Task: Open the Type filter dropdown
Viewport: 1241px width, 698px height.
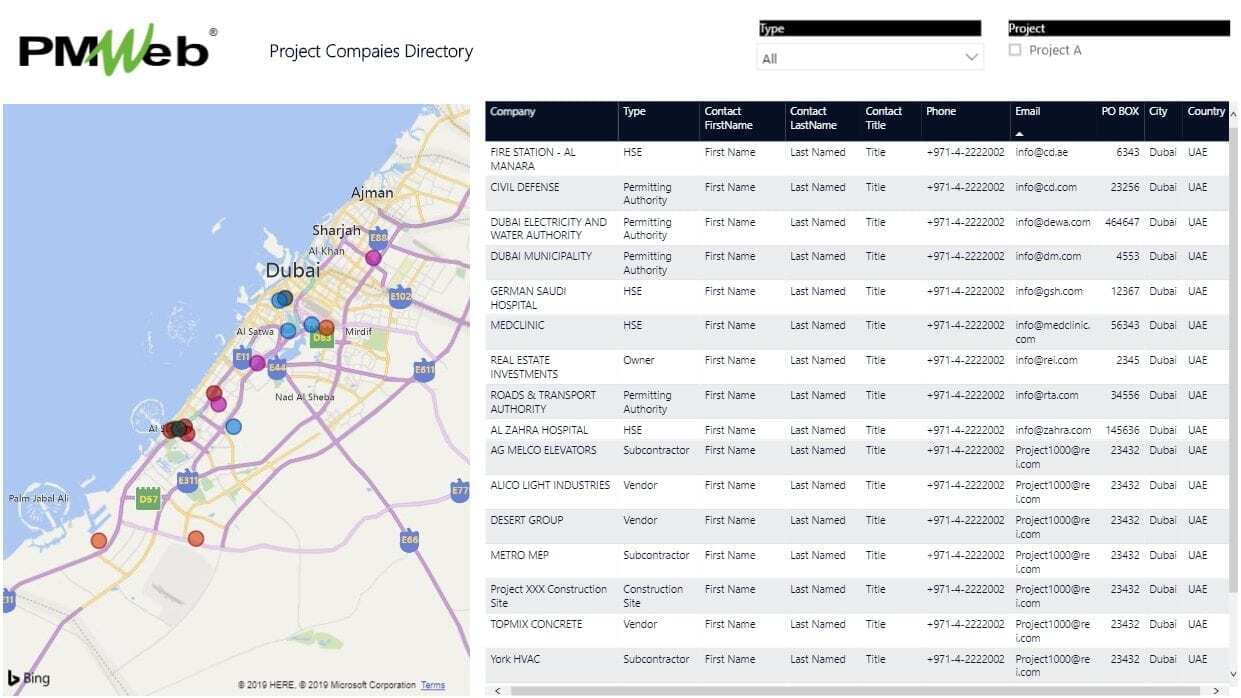Action: point(870,58)
